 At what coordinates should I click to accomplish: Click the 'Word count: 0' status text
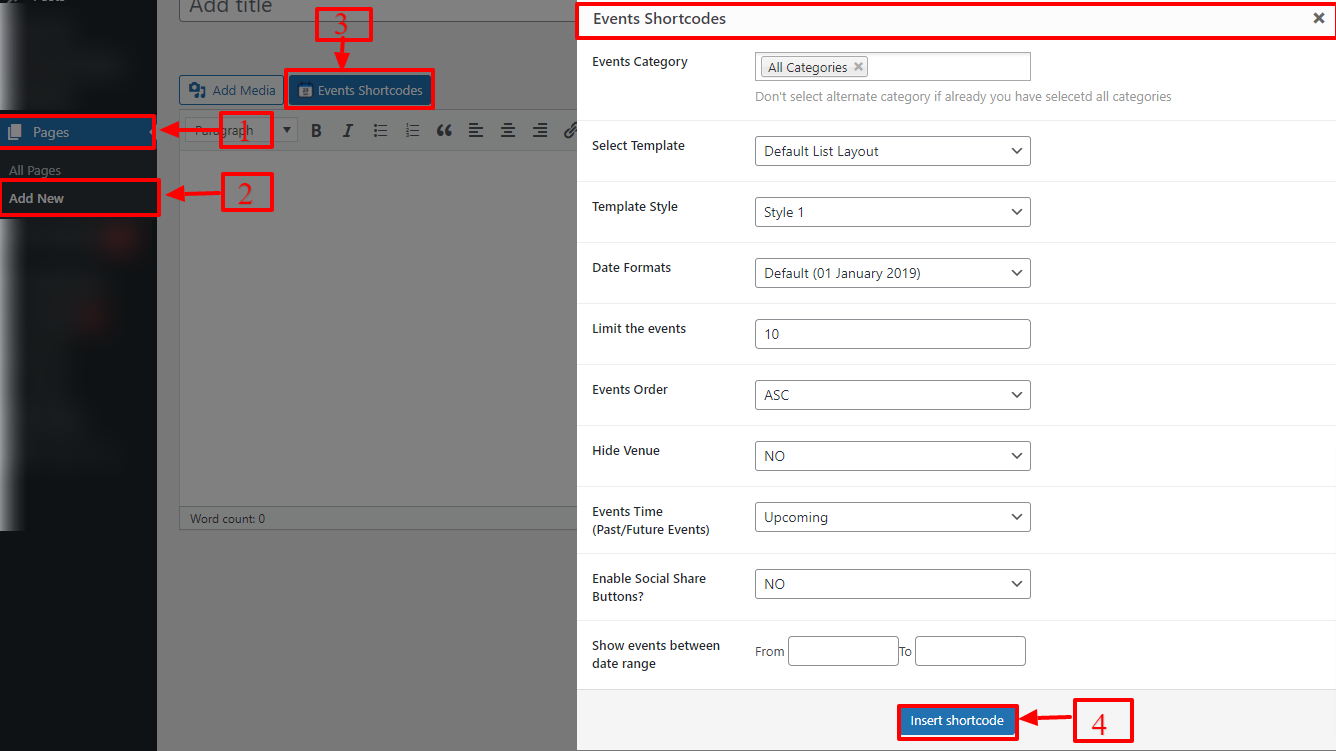(228, 519)
